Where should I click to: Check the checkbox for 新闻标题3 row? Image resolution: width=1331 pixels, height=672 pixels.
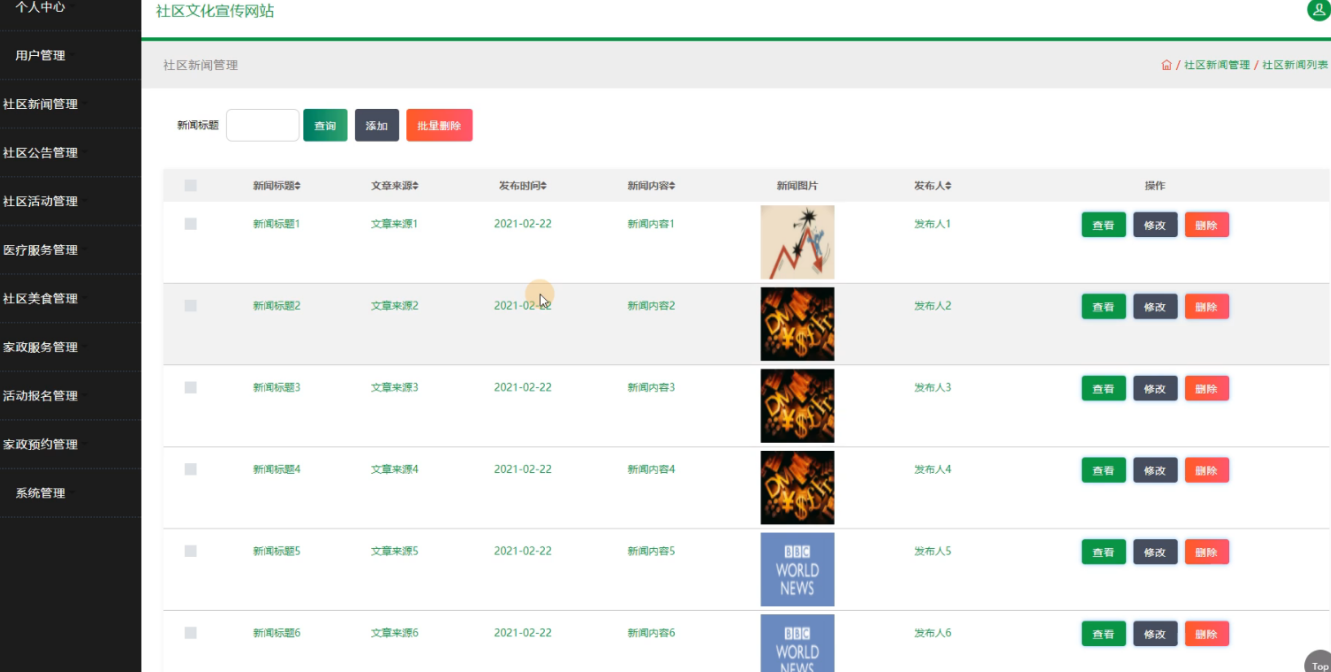191,388
